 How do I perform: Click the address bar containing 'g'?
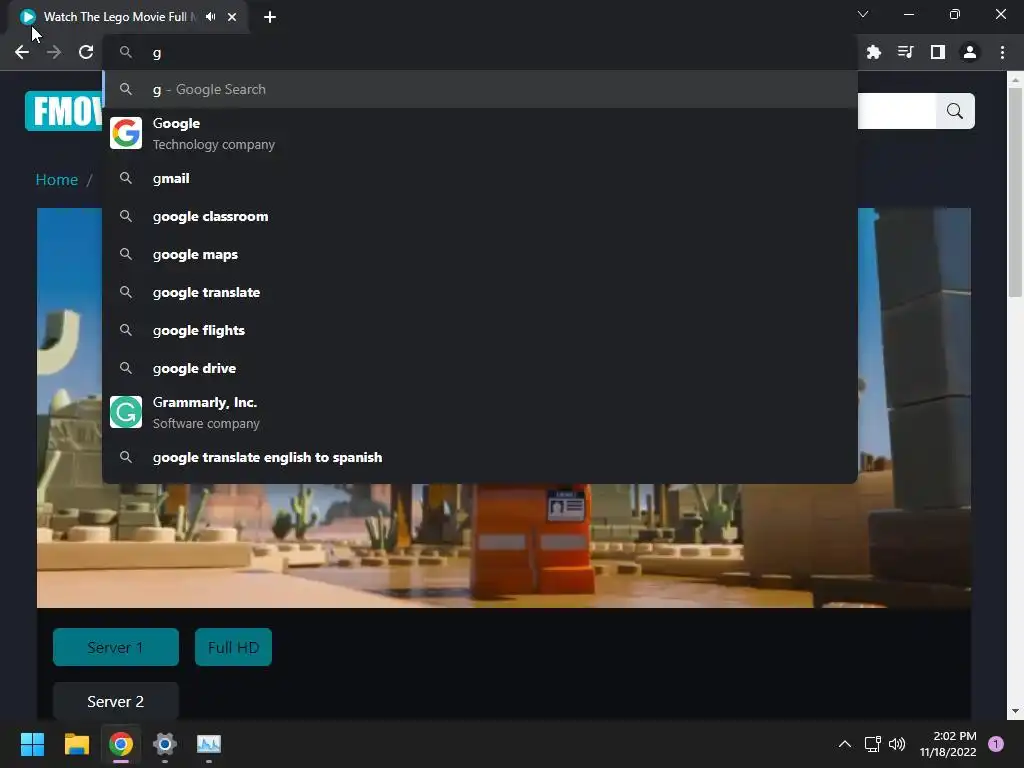click(480, 52)
